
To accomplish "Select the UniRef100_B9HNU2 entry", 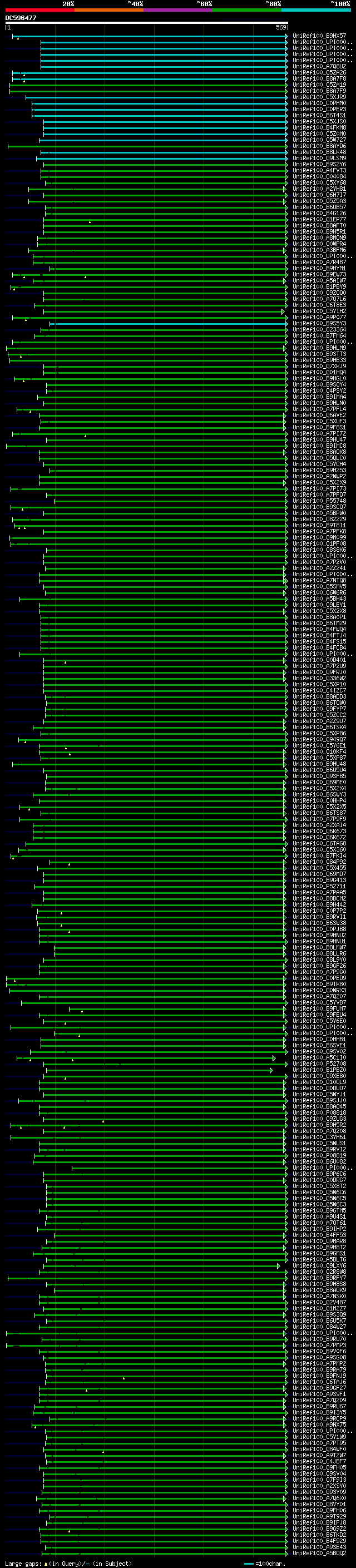I will coord(319,935).
